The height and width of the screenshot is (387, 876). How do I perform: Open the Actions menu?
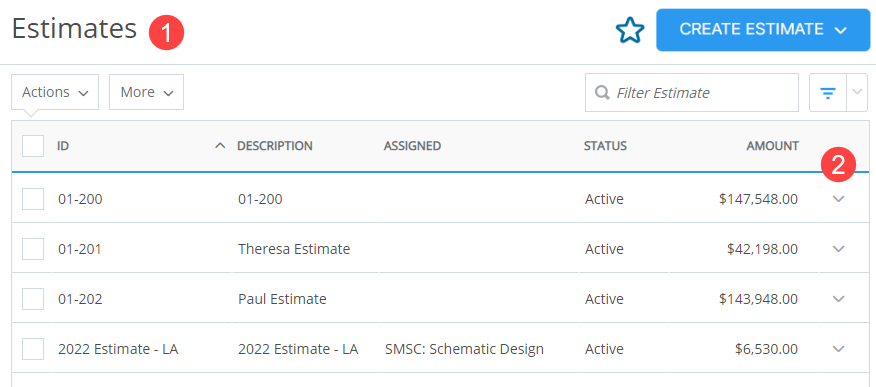click(x=55, y=92)
